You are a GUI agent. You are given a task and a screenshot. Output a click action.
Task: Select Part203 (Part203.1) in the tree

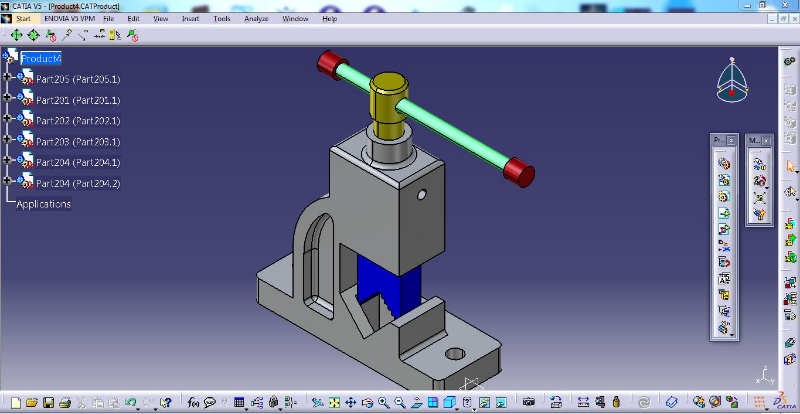(78, 141)
